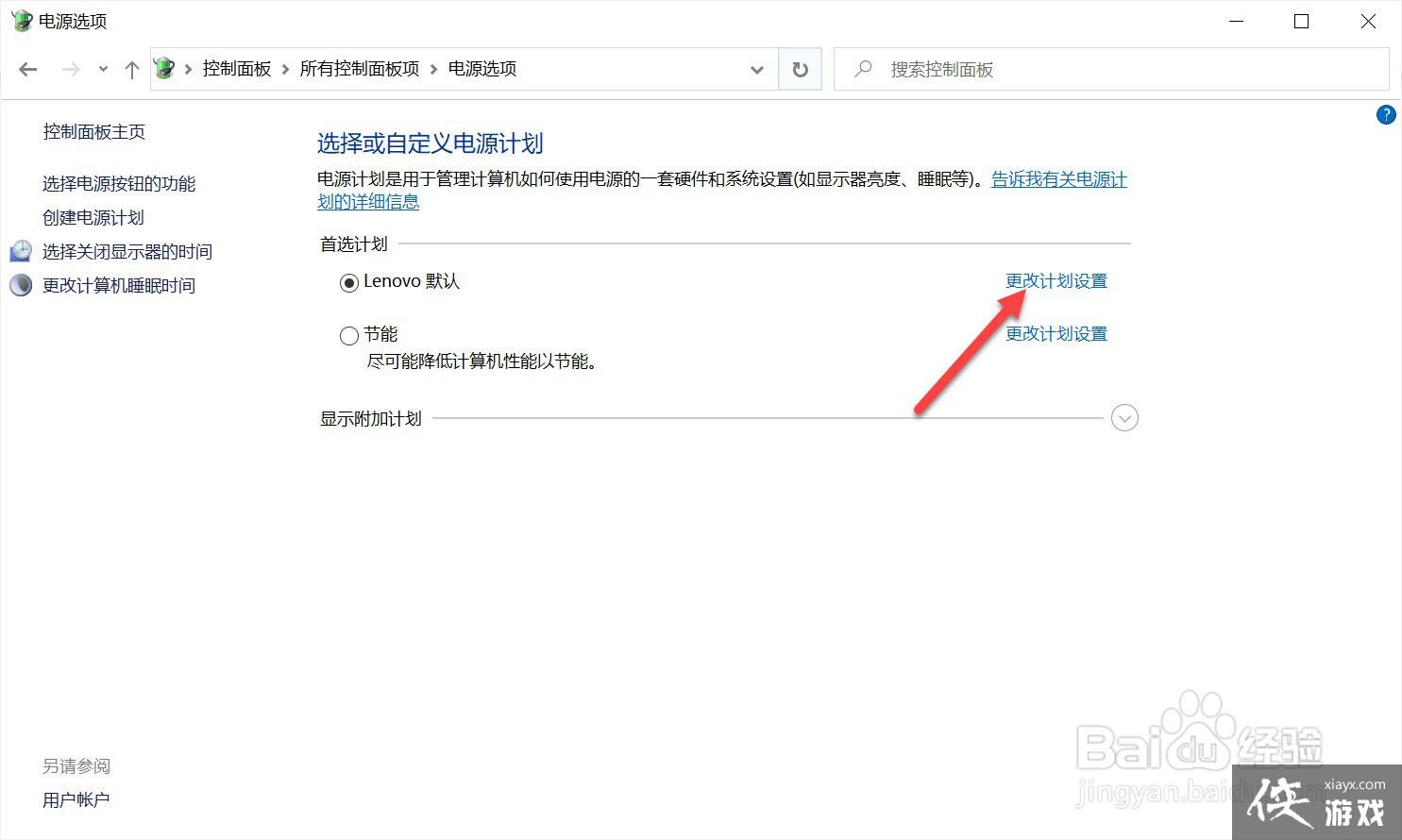
Task: Click the clock icon beside 选择关闭显示器的时间
Action: click(x=21, y=251)
